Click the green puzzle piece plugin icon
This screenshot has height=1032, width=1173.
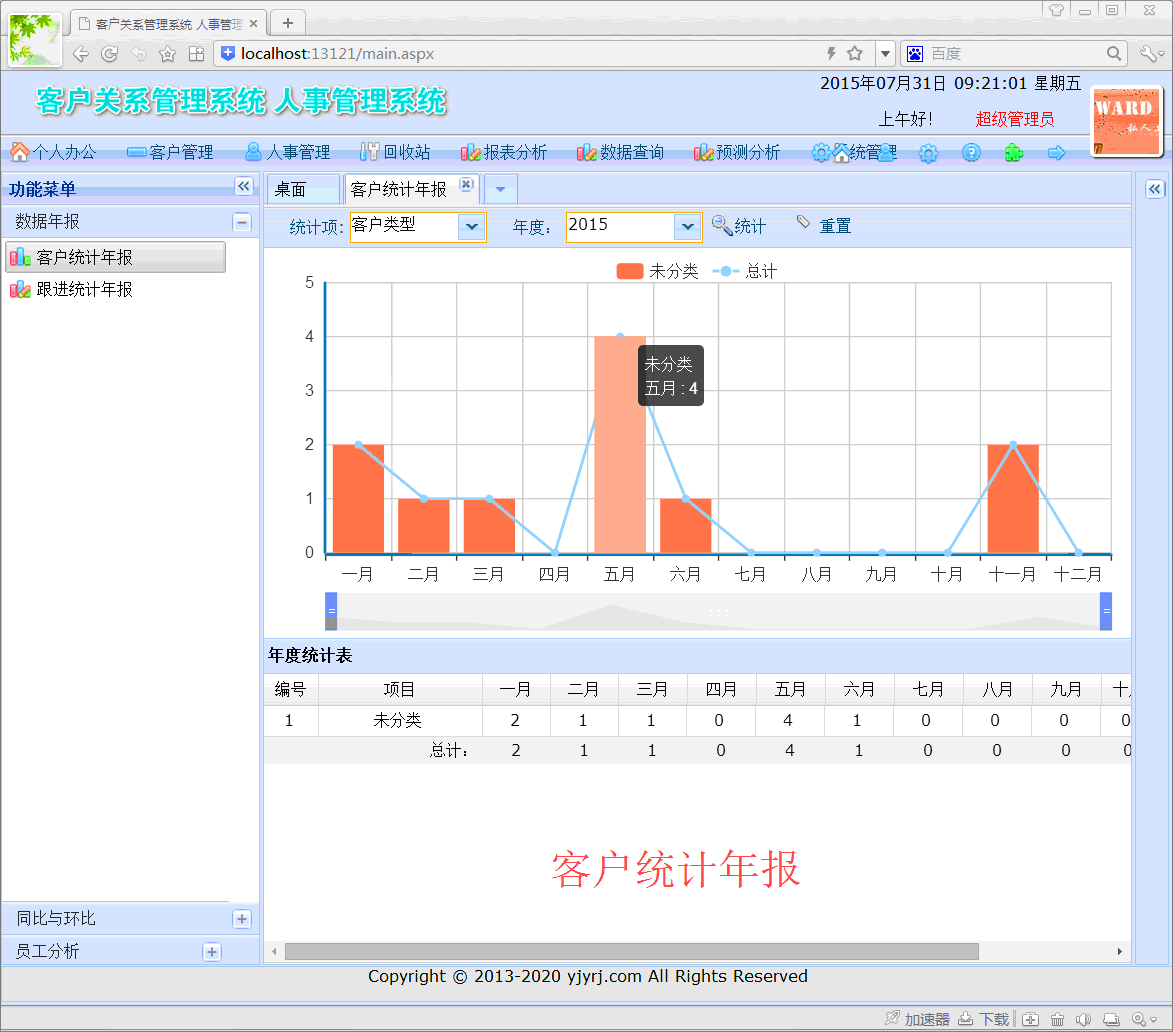click(1014, 153)
